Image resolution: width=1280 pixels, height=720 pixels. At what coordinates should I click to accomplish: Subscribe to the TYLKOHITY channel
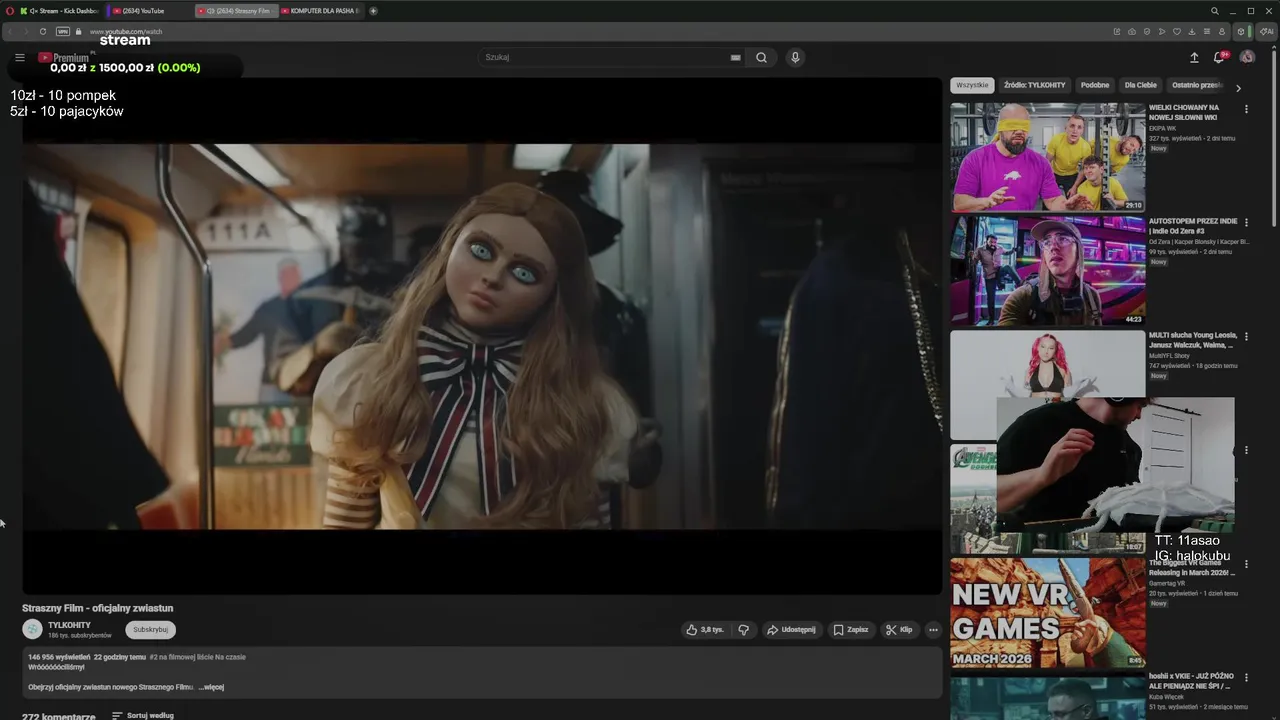150,630
